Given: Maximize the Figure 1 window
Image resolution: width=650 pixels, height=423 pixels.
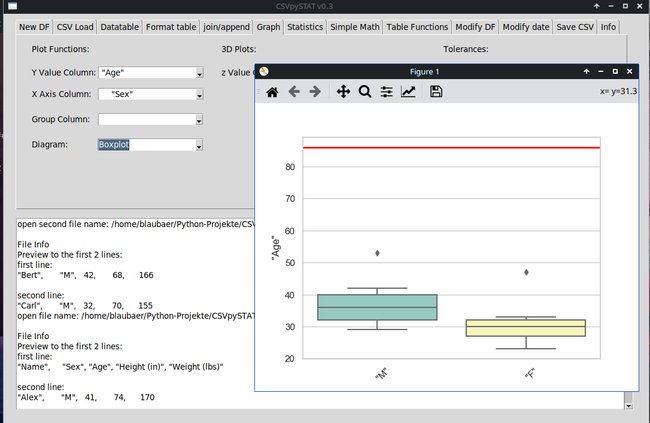Looking at the screenshot, I should pos(615,71).
